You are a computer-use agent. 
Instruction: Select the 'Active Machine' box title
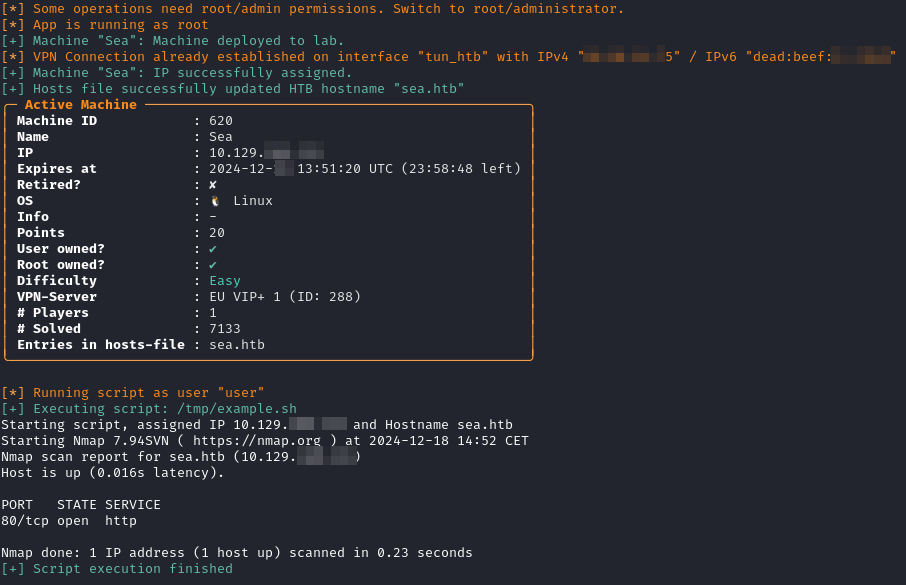pos(81,105)
